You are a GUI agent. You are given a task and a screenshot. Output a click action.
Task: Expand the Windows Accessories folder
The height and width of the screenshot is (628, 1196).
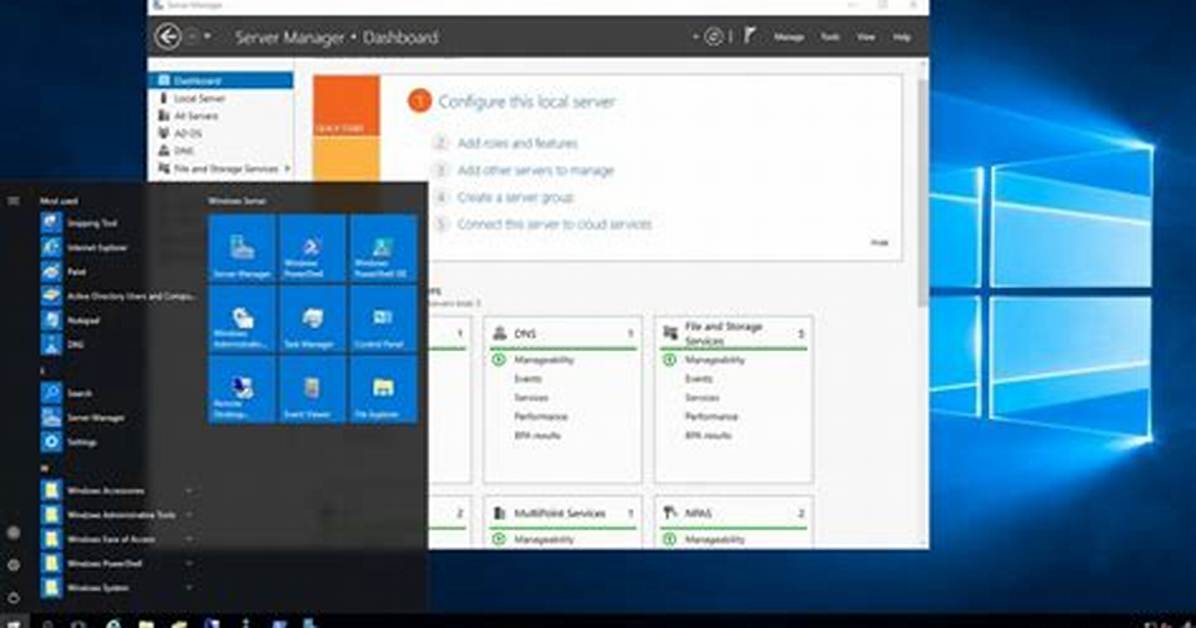point(118,491)
